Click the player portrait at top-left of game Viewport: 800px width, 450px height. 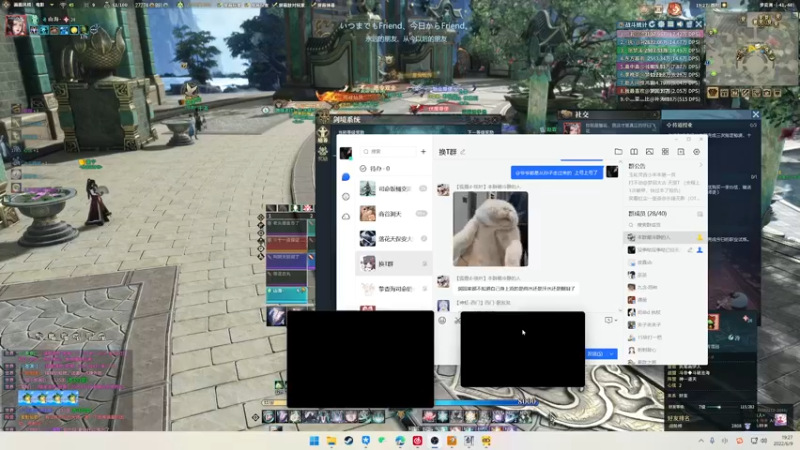click(16, 26)
